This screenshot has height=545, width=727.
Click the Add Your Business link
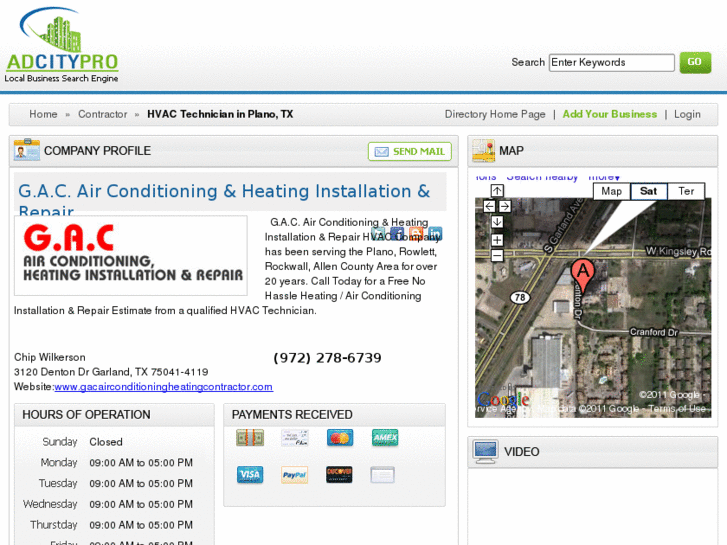pos(610,114)
